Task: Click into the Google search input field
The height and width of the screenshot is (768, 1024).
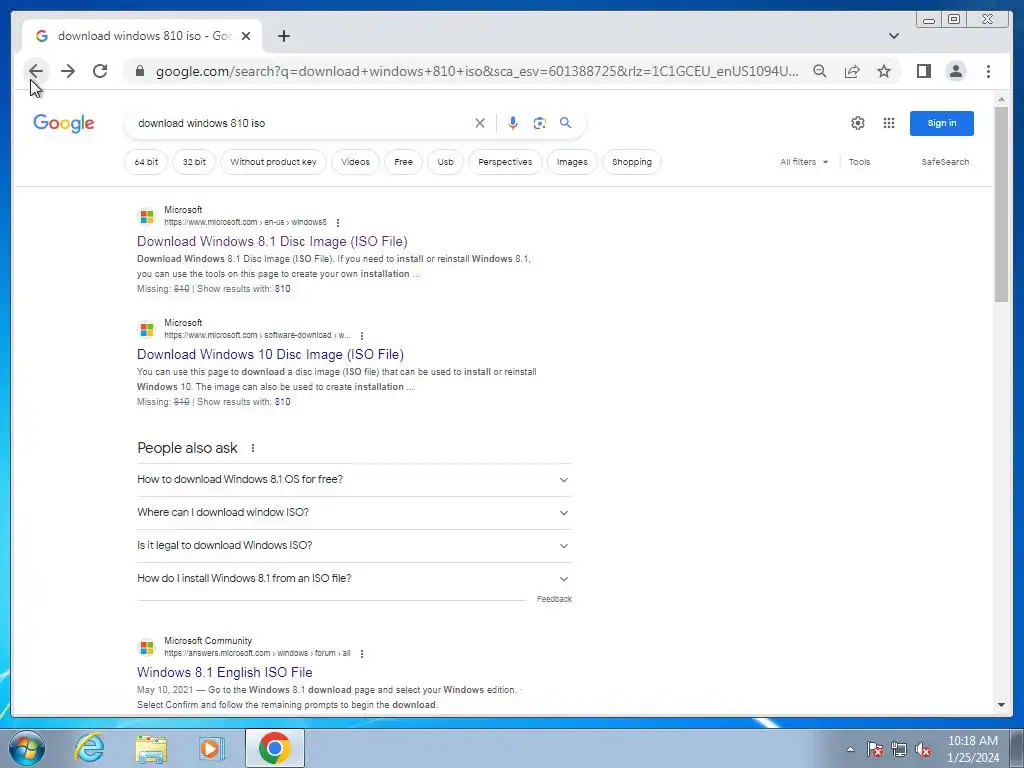Action: click(300, 123)
